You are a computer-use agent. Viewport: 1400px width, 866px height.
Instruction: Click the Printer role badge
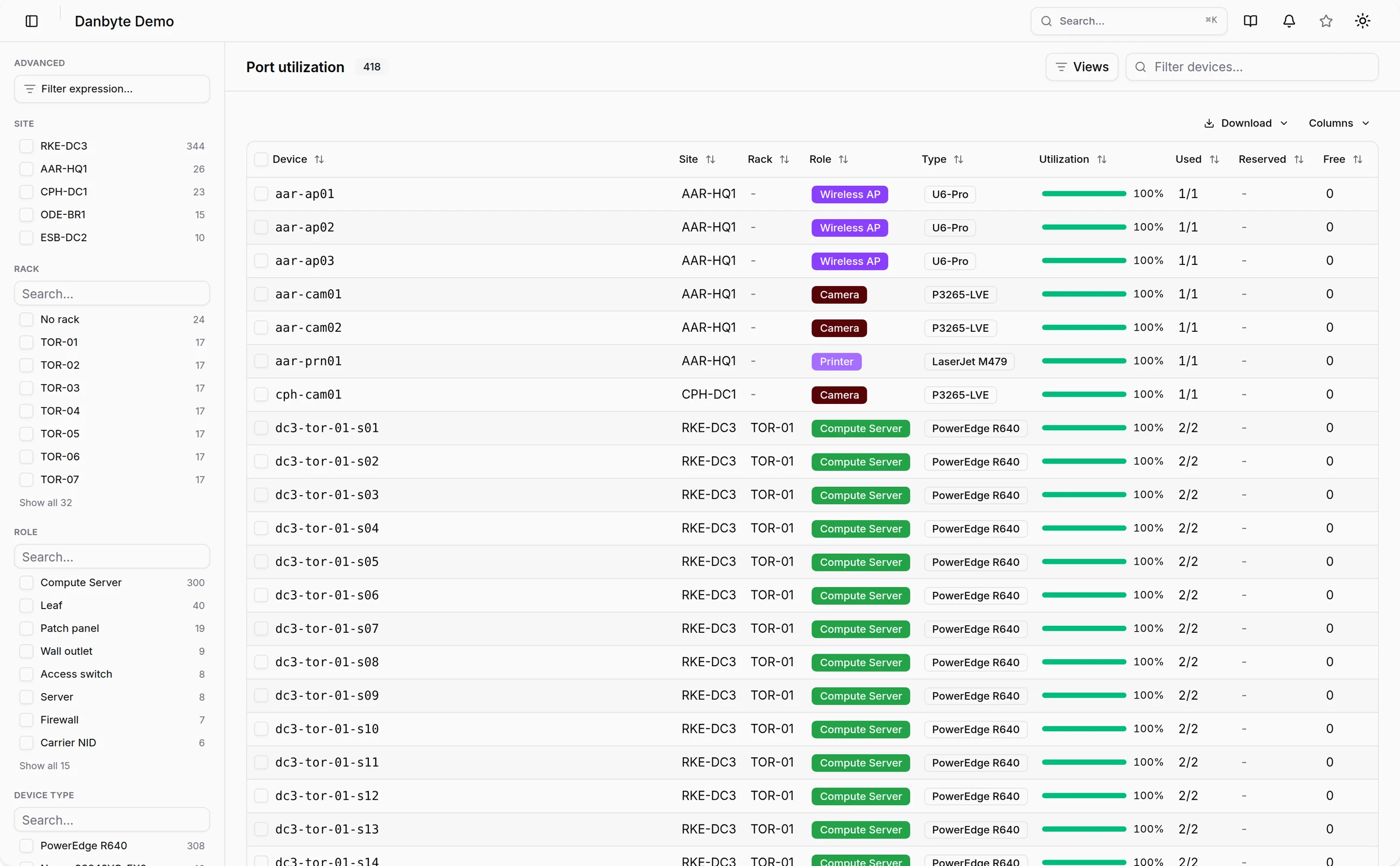[836, 361]
